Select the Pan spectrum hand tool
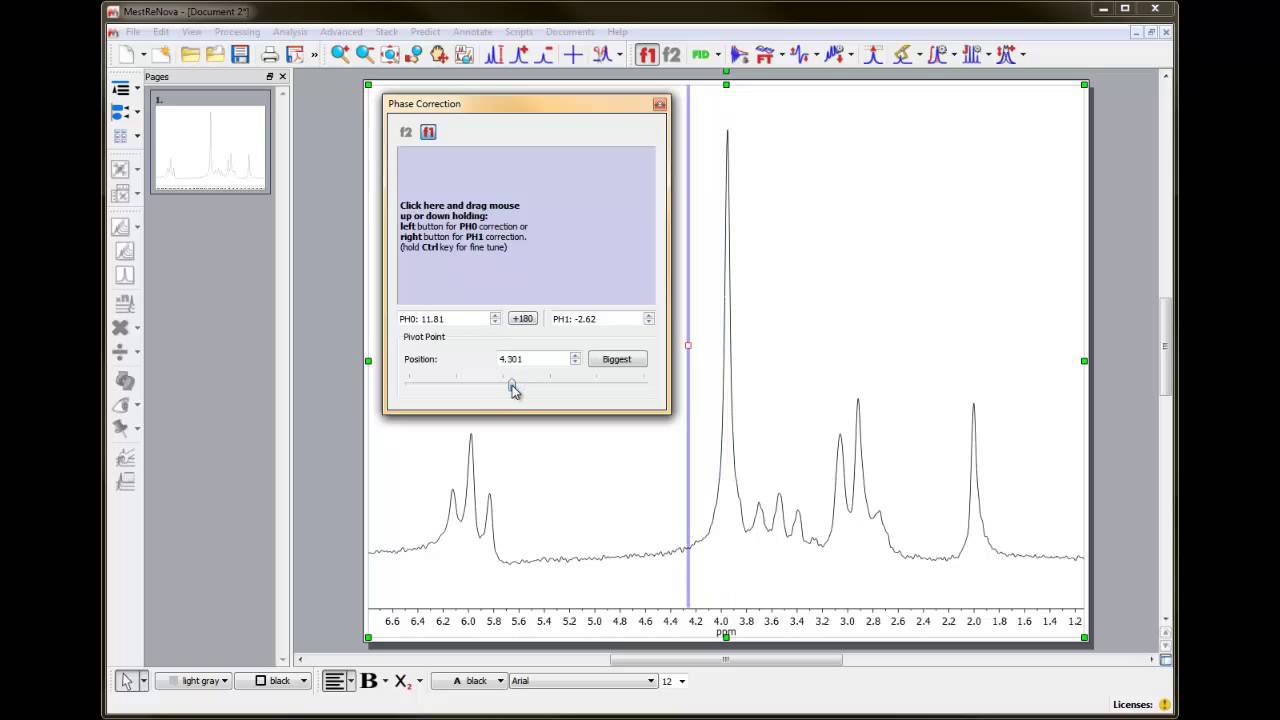1280x720 pixels. 439,54
